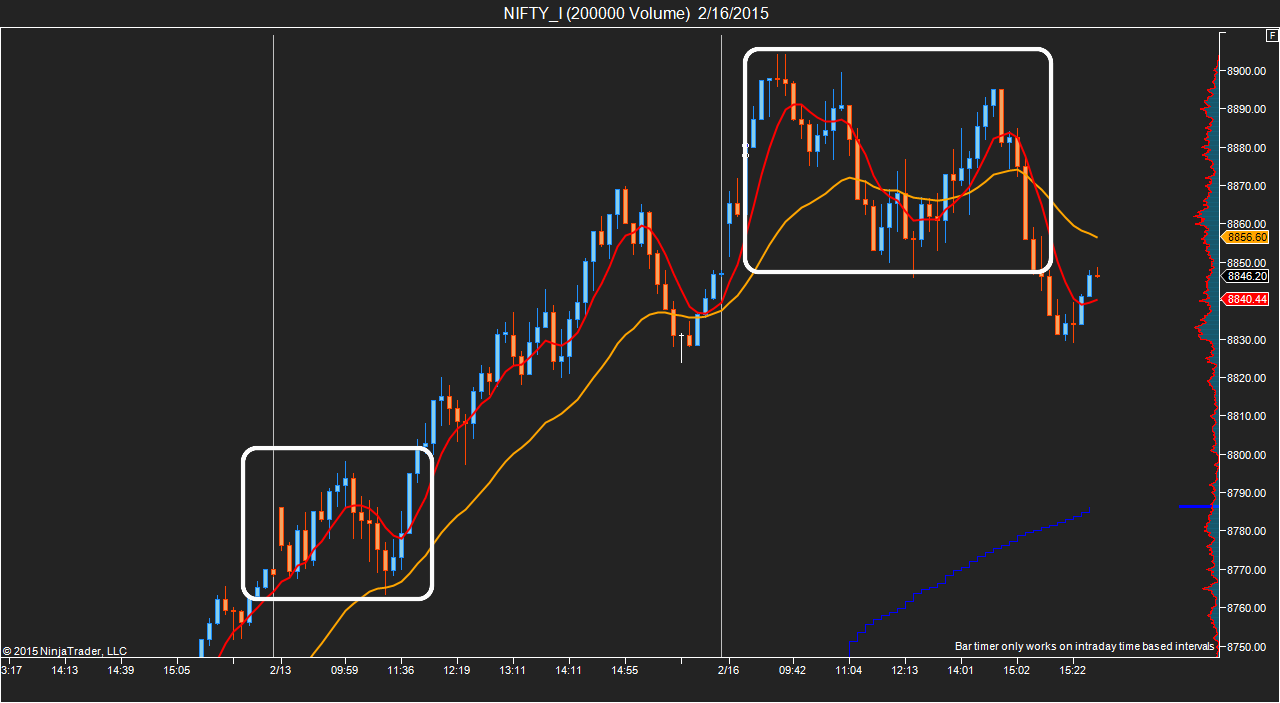Image resolution: width=1280 pixels, height=703 pixels.
Task: Click the 8820.00 price axis label
Action: pyautogui.click(x=1247, y=378)
